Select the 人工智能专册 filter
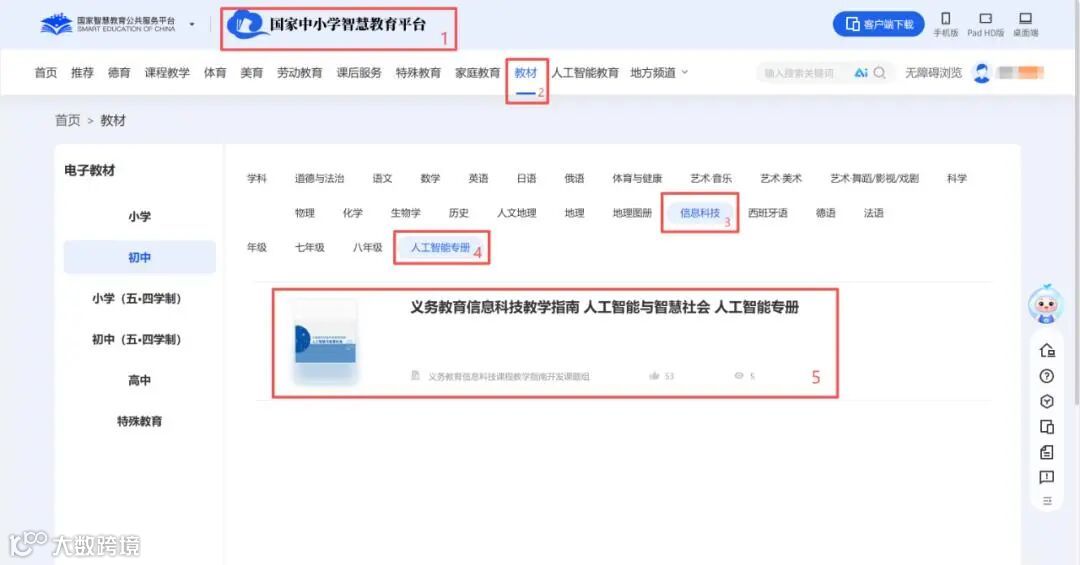1080x565 pixels. coord(441,247)
